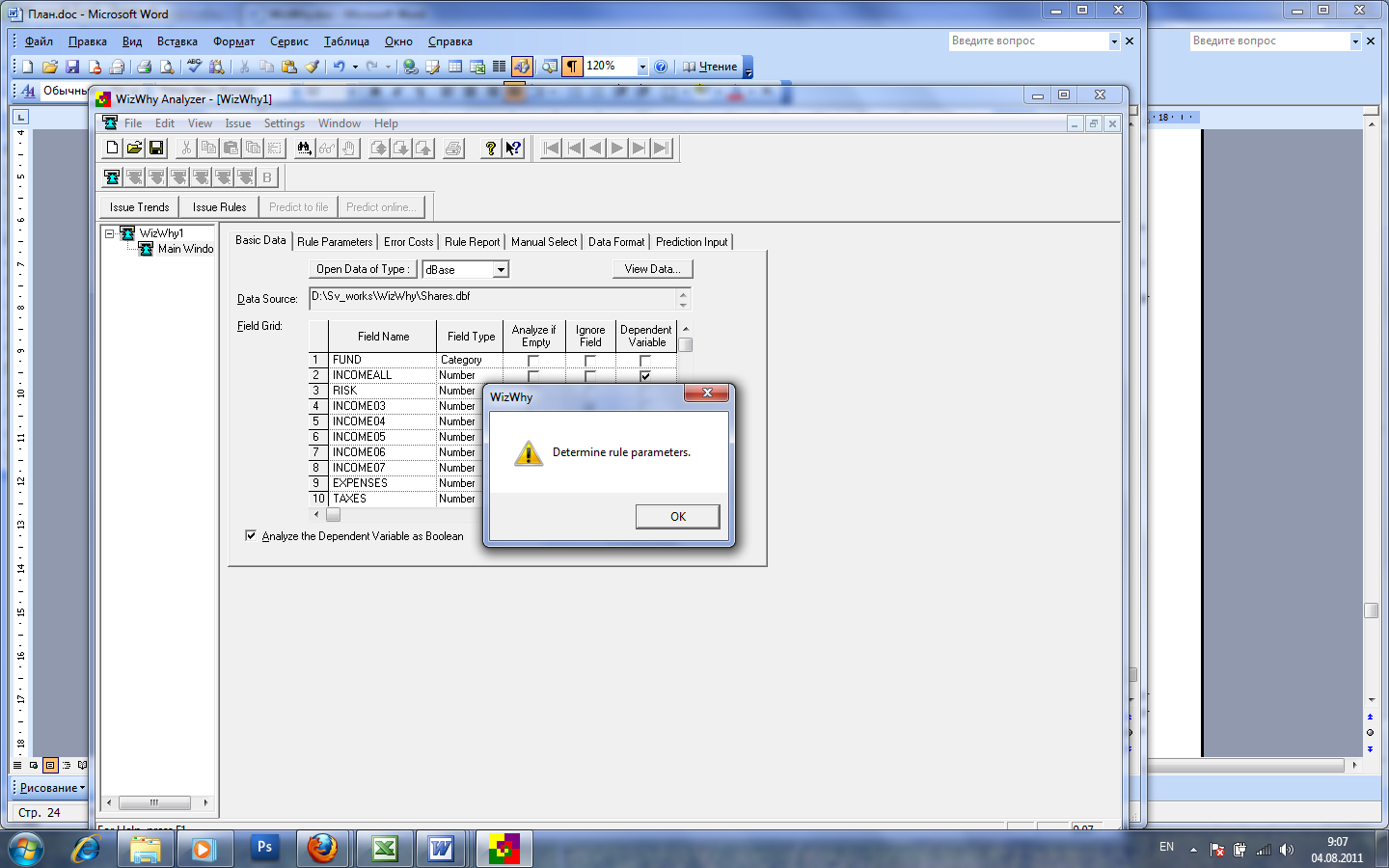
Task: Click the Issue Rules button
Action: point(219,207)
